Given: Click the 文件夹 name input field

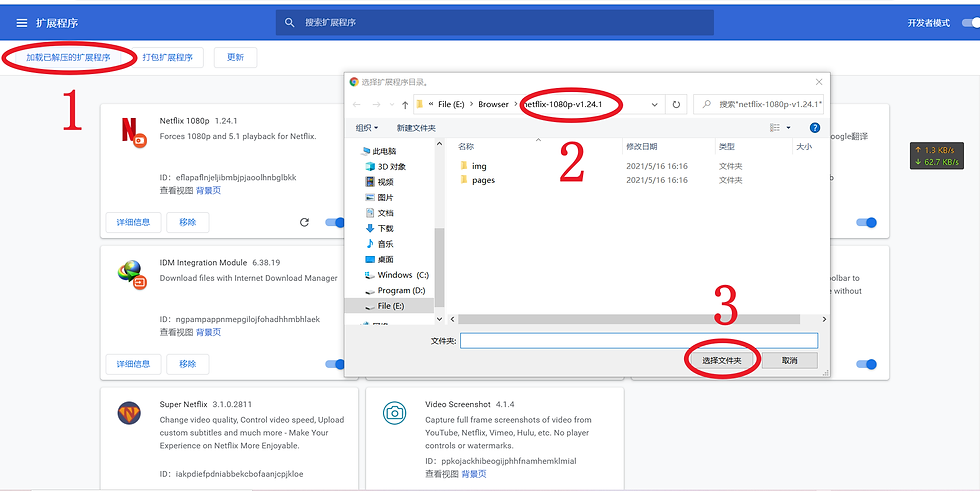Looking at the screenshot, I should tap(639, 340).
